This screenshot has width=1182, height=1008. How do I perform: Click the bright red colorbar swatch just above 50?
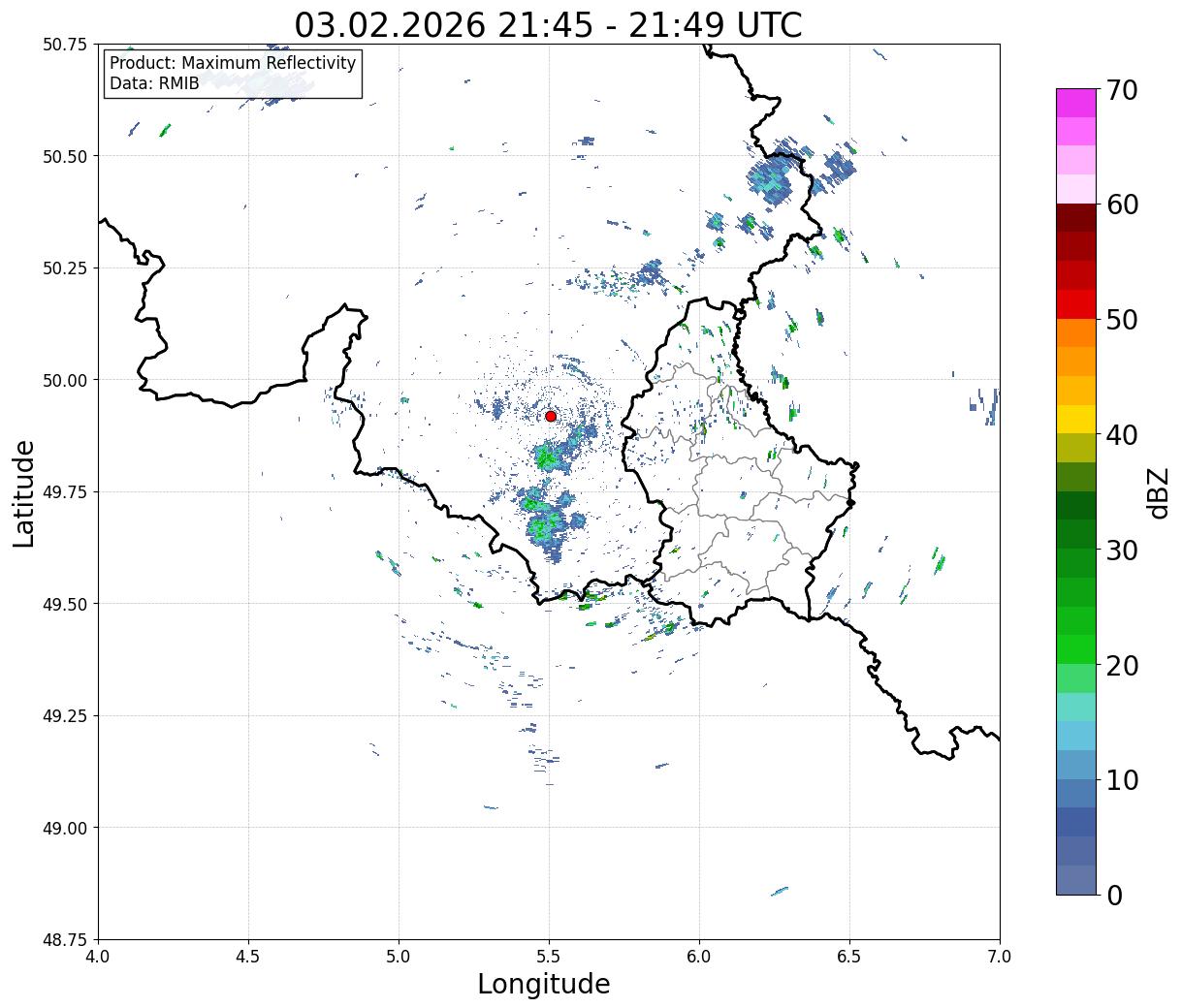pyautogui.click(x=1076, y=304)
